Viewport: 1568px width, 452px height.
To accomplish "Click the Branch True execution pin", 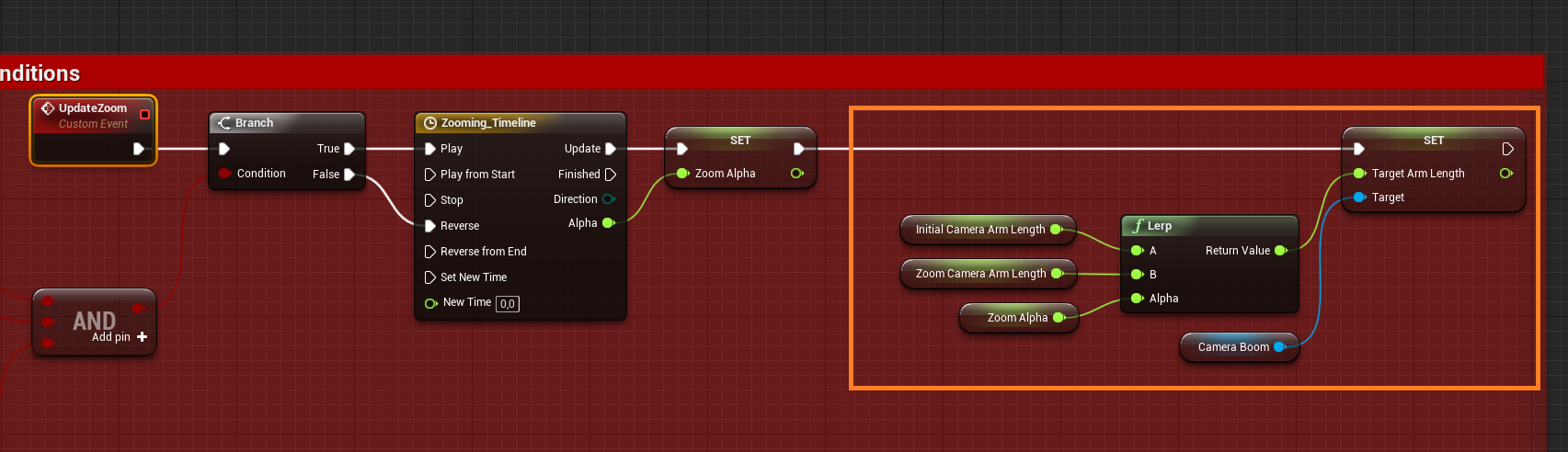I will click(x=349, y=149).
